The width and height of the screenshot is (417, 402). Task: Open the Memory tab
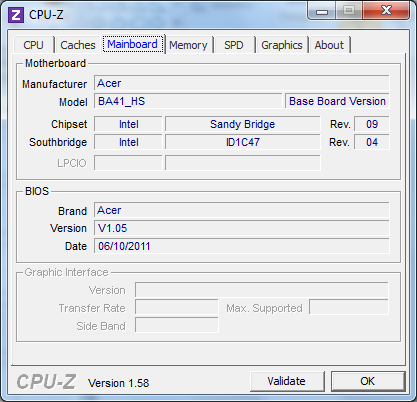point(188,45)
